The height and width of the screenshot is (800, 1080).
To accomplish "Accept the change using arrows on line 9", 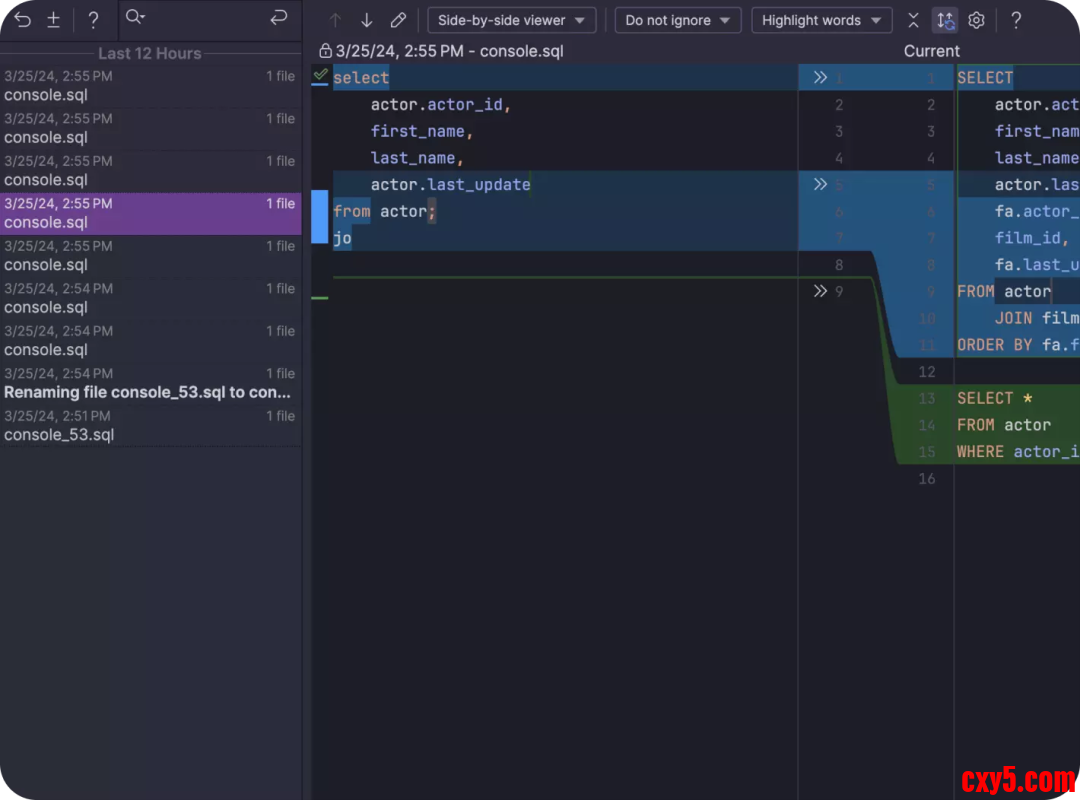I will [x=820, y=291].
